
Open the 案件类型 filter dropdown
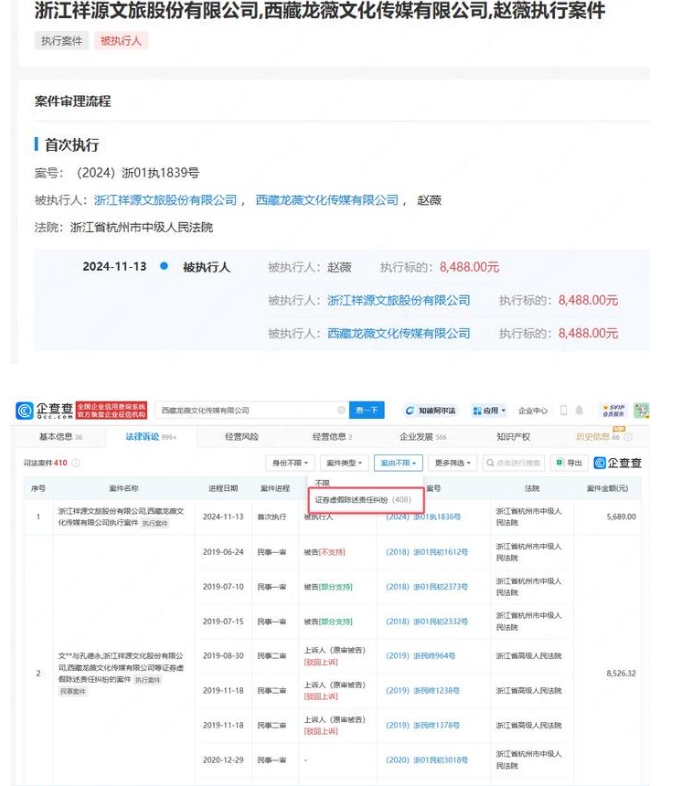point(344,463)
